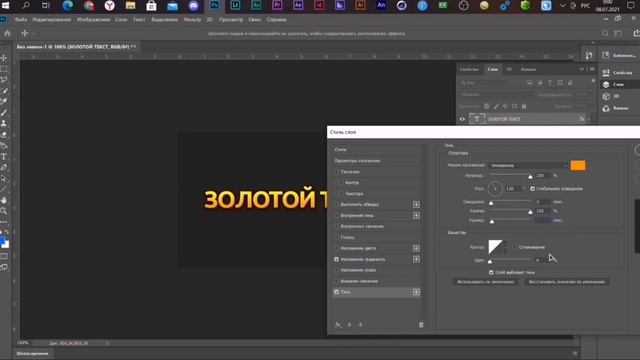Open the shadow blend mode (Умножение) dropdown
Screen dimensions: 640x360
click(528, 165)
